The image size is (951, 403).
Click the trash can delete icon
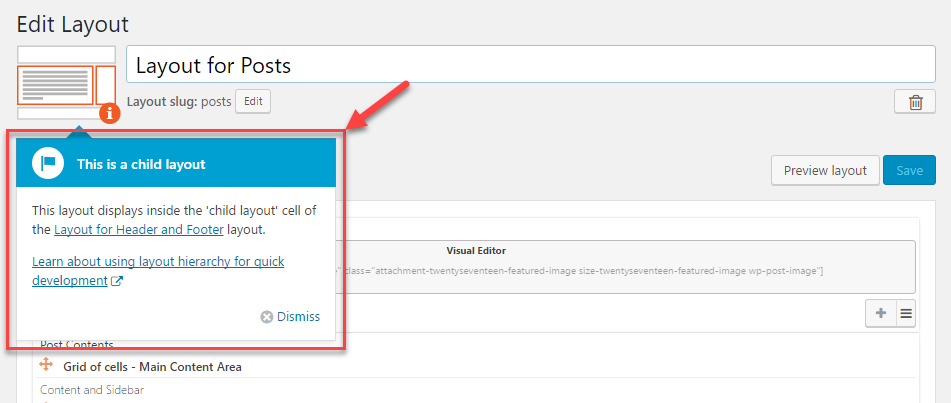pos(915,102)
